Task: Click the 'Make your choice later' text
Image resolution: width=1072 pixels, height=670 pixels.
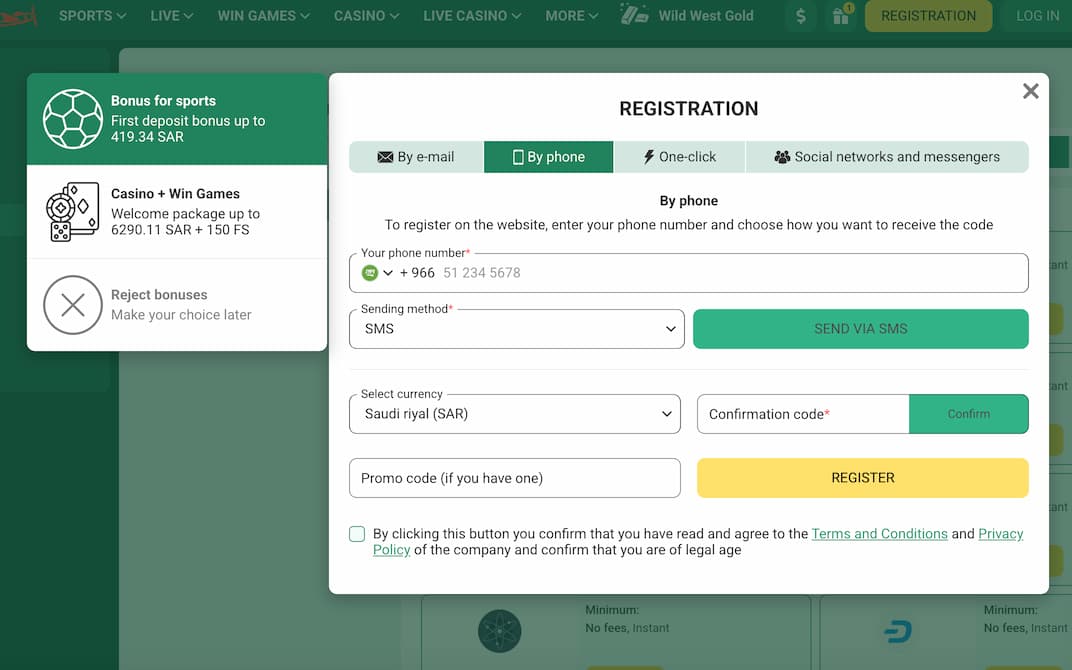Action: tap(181, 314)
